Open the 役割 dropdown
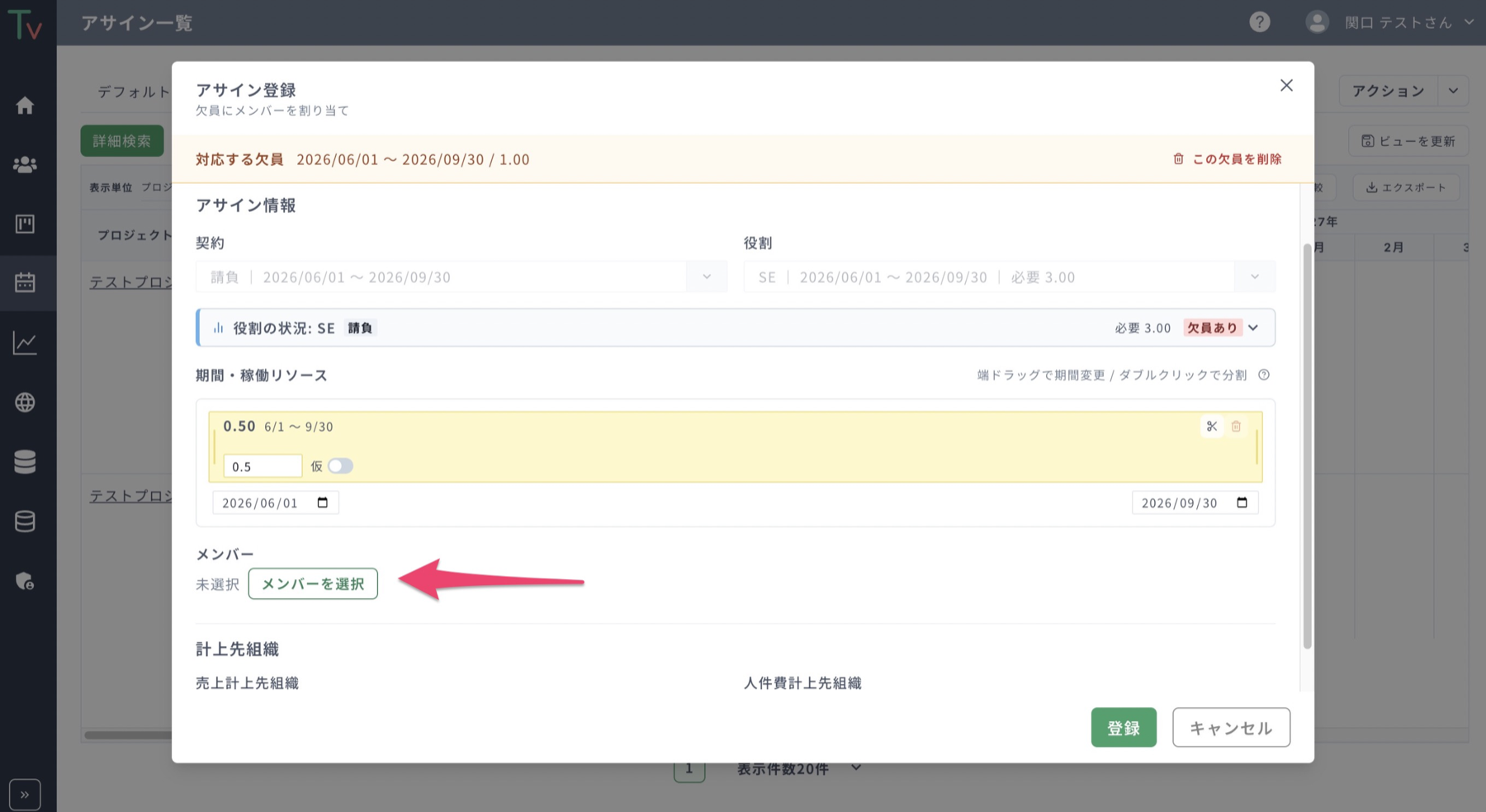The height and width of the screenshot is (812, 1486). pyautogui.click(x=1009, y=277)
